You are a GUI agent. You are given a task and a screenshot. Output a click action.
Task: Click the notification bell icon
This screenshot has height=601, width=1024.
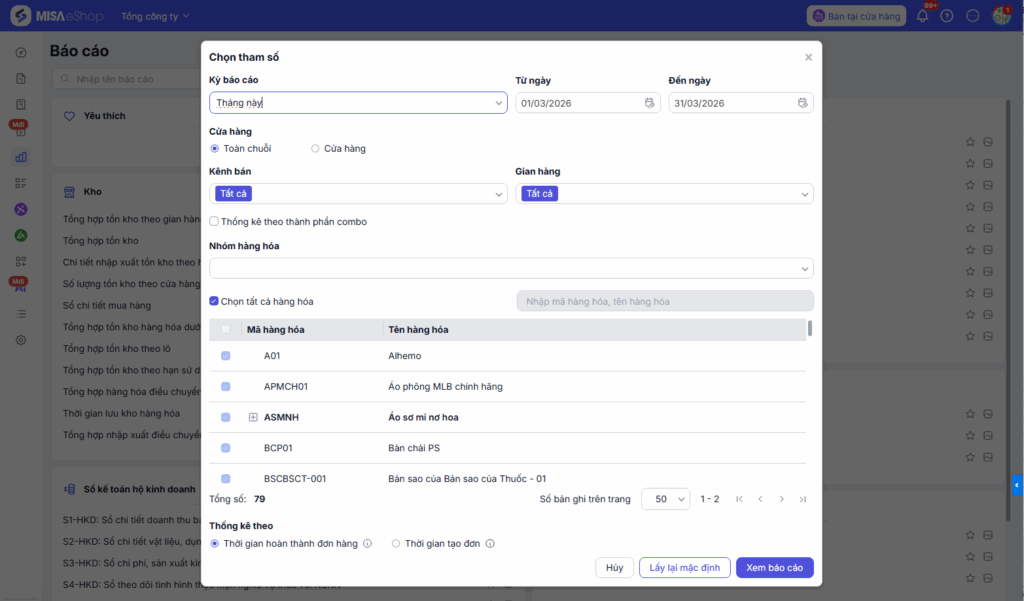(x=922, y=16)
